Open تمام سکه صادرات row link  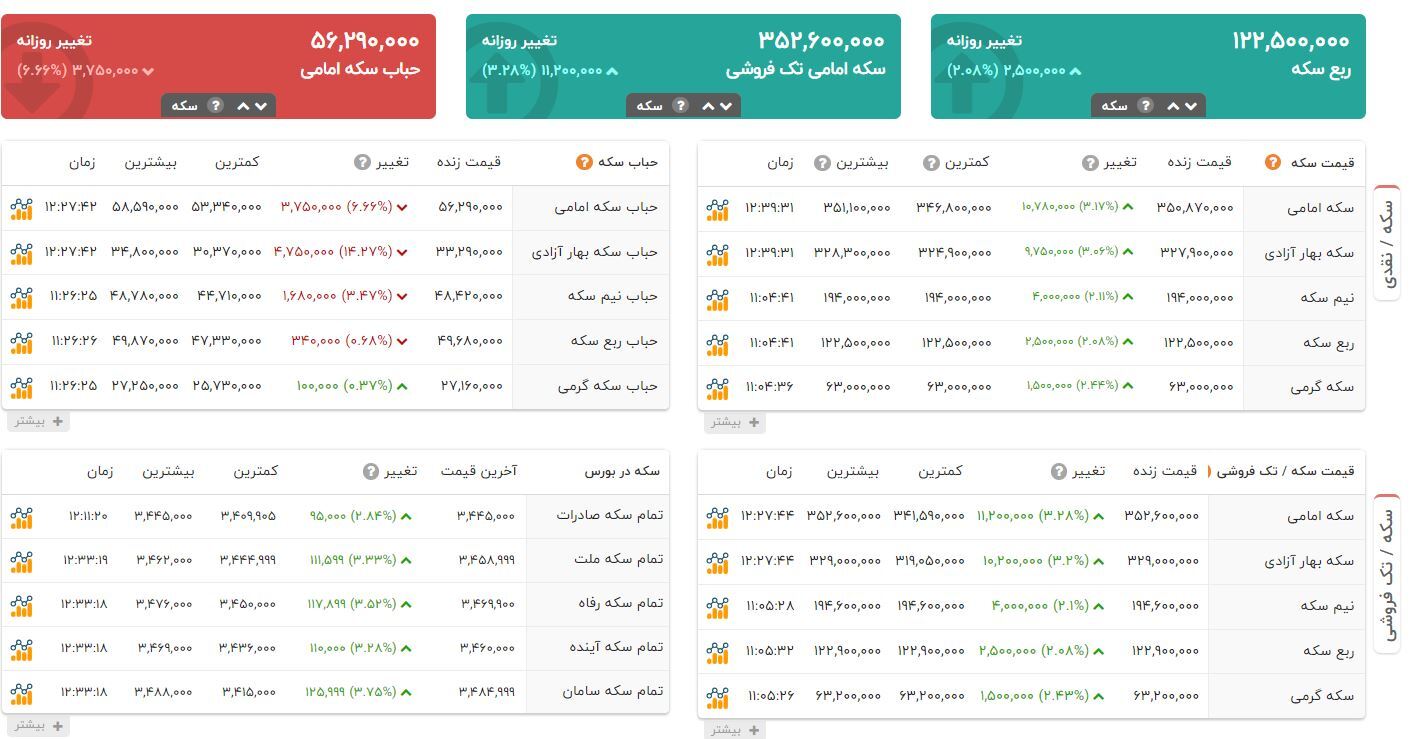[610, 515]
